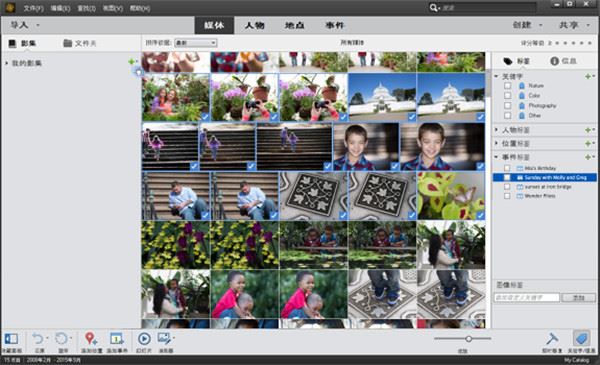This screenshot has height=365, width=600.
Task: Click the Add Event calendar icon
Action: tap(116, 339)
